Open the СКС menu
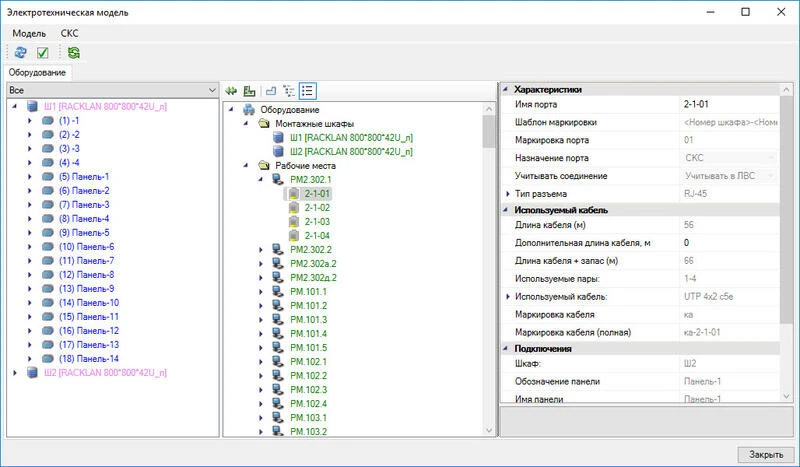This screenshot has width=800, height=467. (69, 33)
